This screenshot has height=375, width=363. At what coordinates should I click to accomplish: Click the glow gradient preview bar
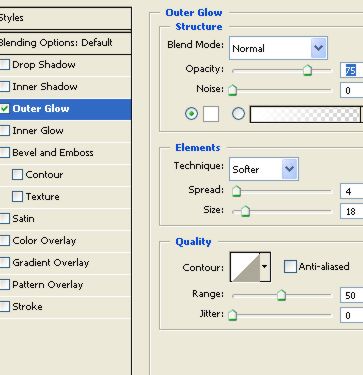point(305,114)
